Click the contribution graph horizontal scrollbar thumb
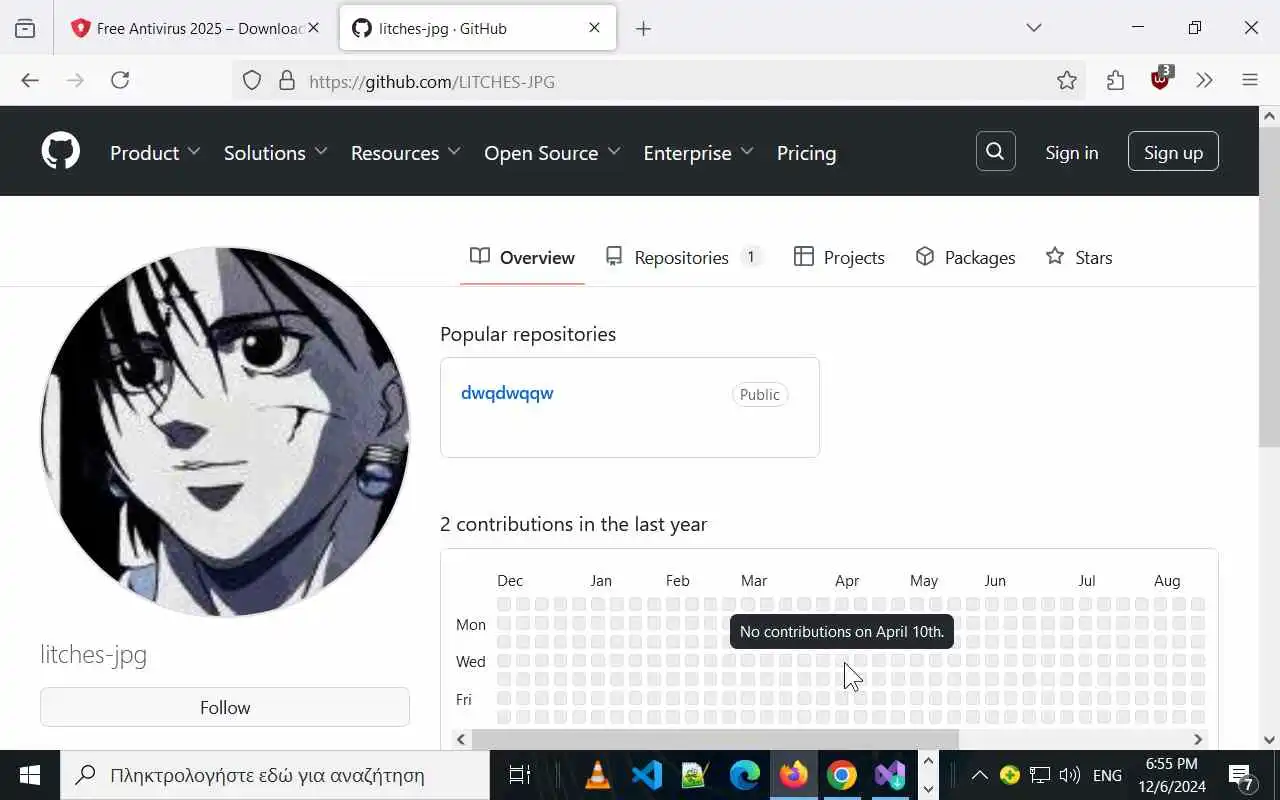 (x=715, y=739)
